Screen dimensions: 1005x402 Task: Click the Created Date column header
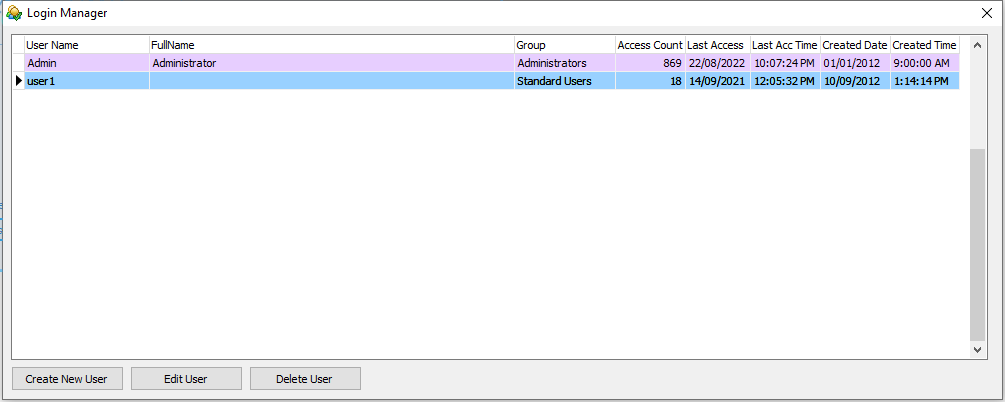coord(855,45)
